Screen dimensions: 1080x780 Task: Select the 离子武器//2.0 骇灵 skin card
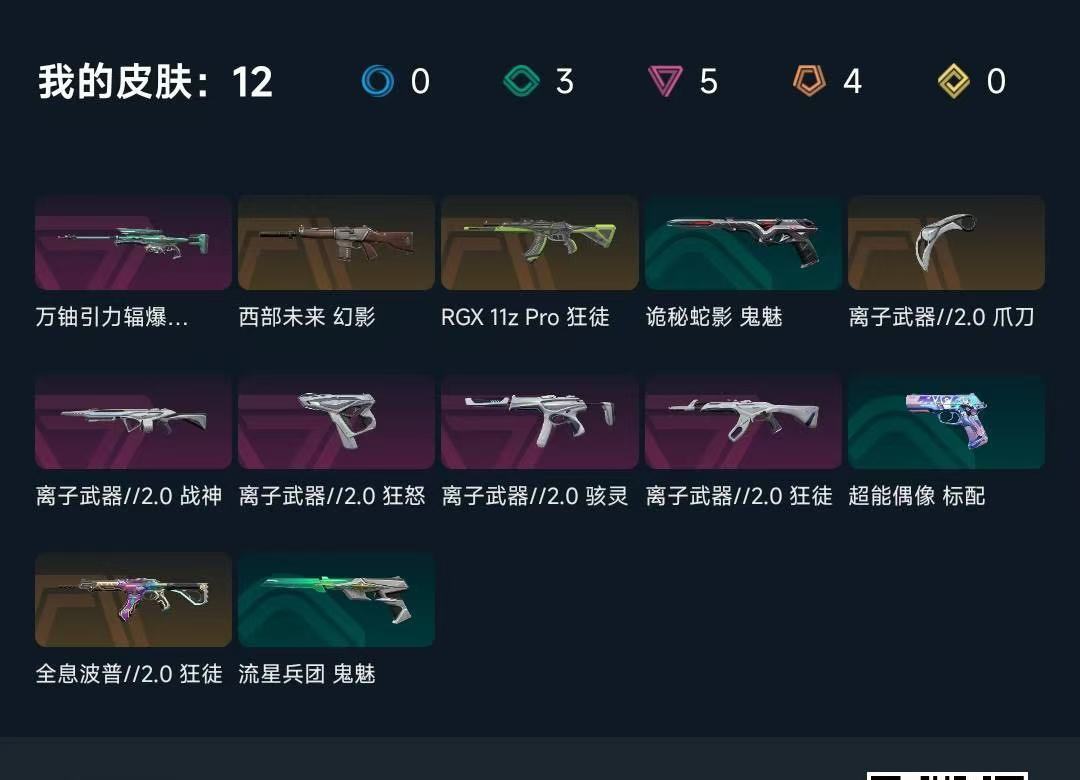pos(539,422)
